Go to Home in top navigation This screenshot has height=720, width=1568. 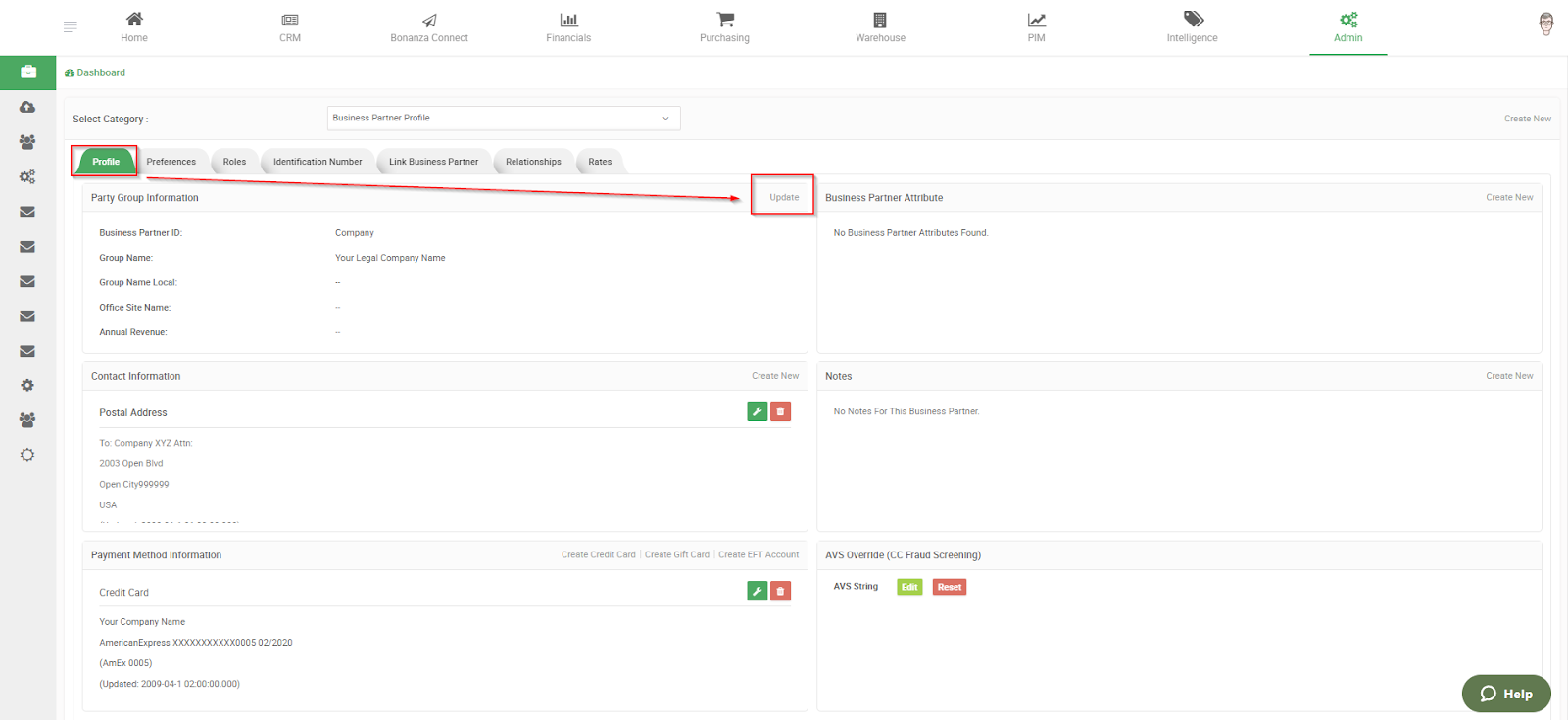pos(134,27)
